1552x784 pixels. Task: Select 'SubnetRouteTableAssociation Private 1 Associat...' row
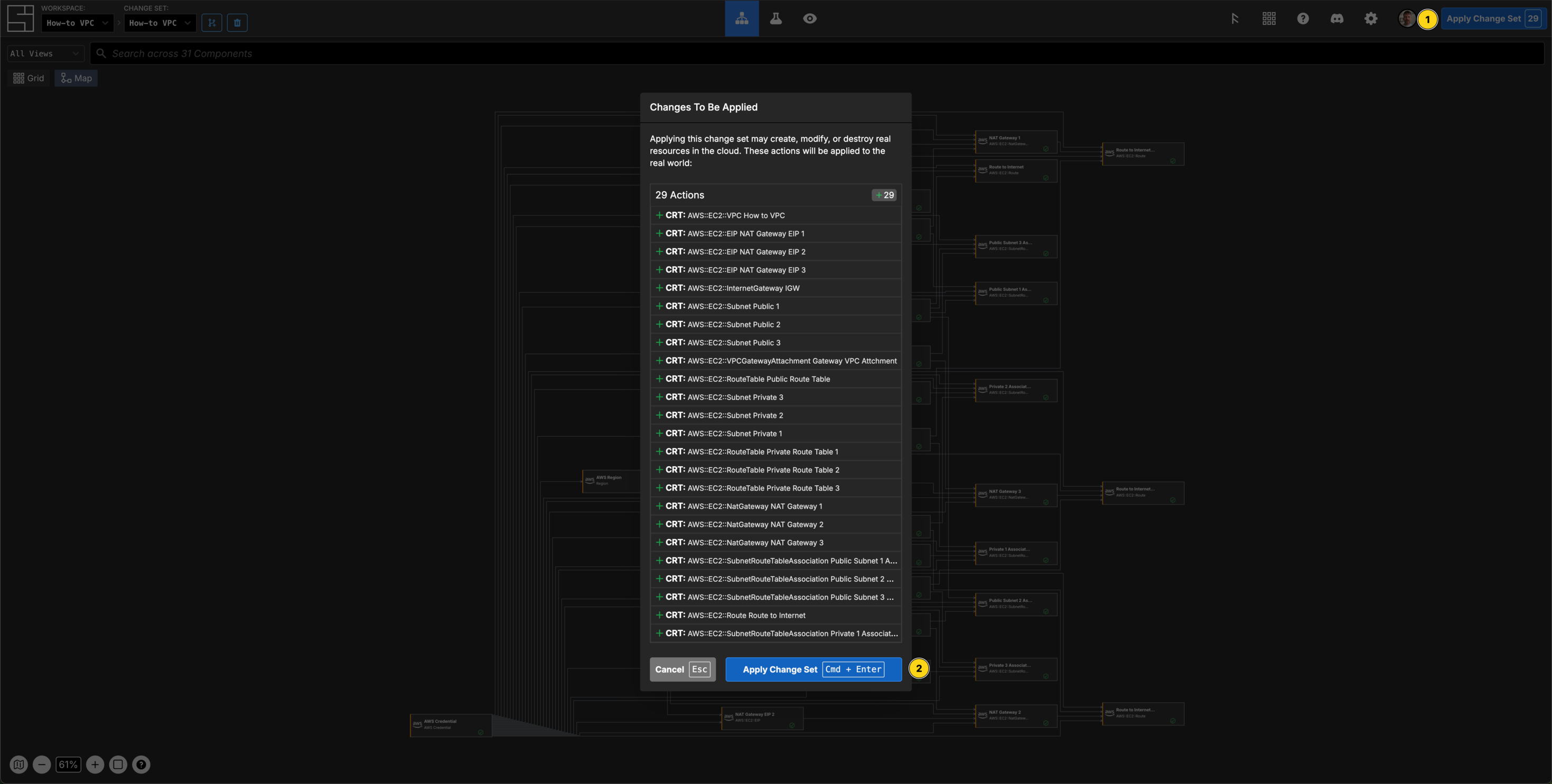pos(775,634)
